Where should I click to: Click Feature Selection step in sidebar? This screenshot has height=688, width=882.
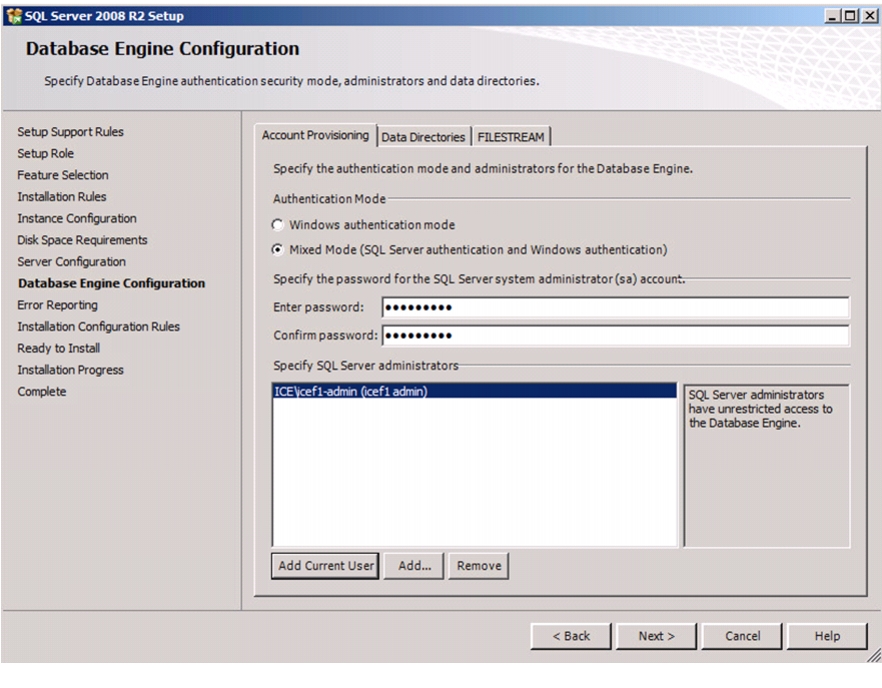[x=63, y=175]
